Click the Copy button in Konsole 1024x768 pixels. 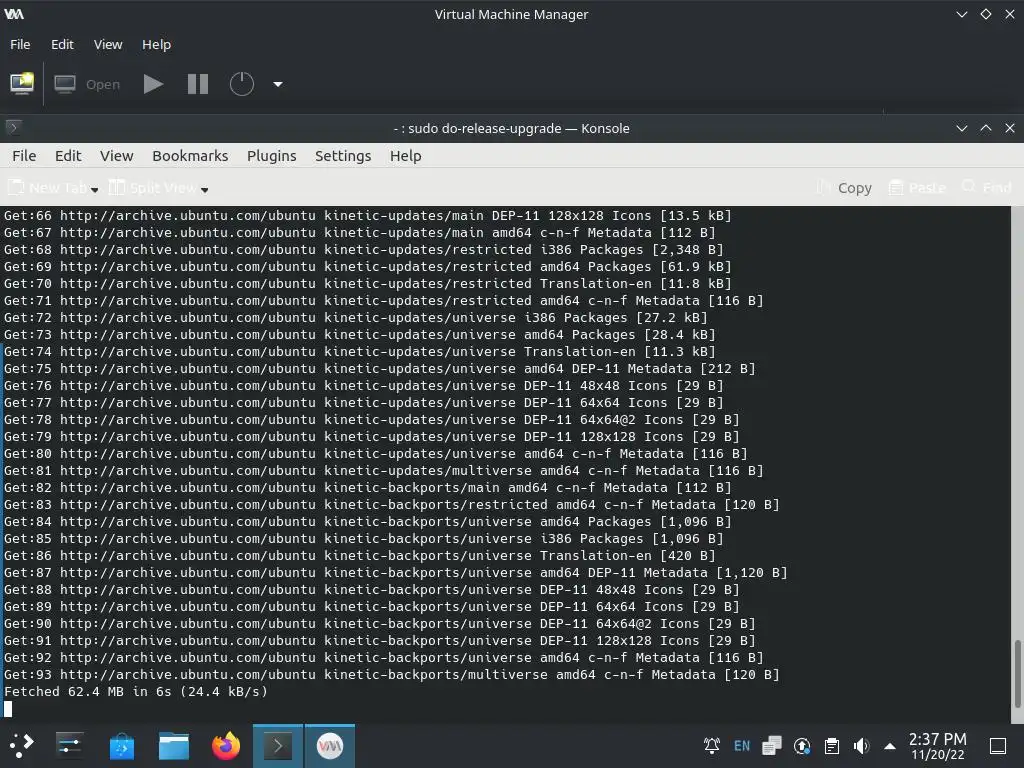(843, 188)
